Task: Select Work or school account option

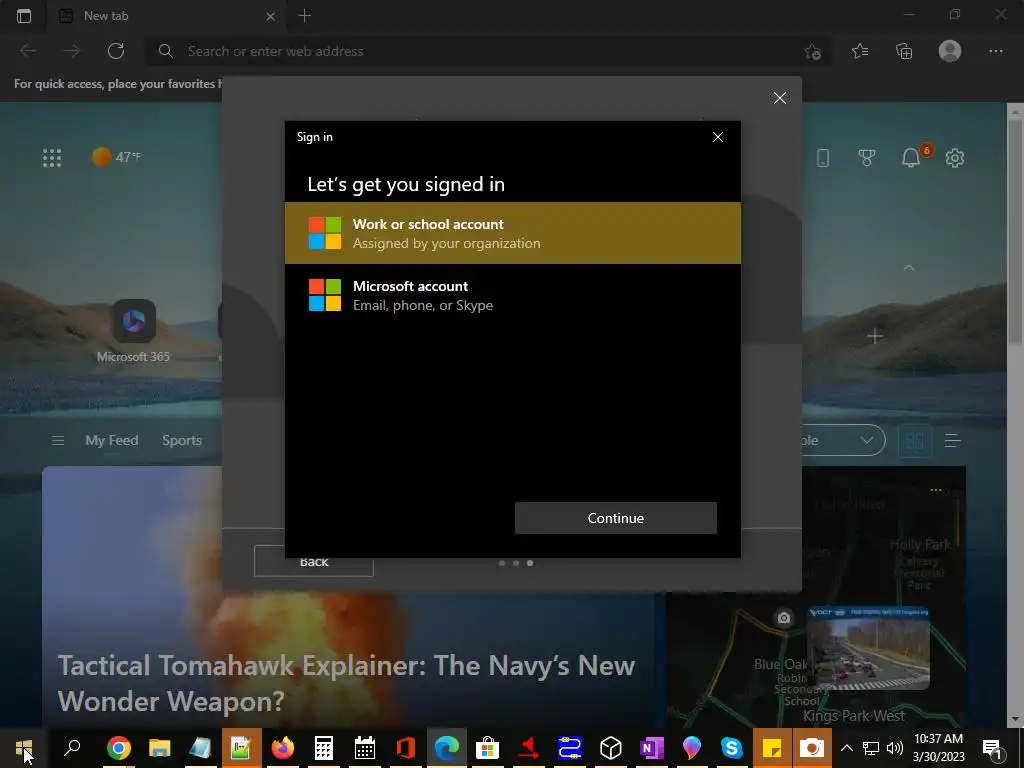Action: [513, 233]
